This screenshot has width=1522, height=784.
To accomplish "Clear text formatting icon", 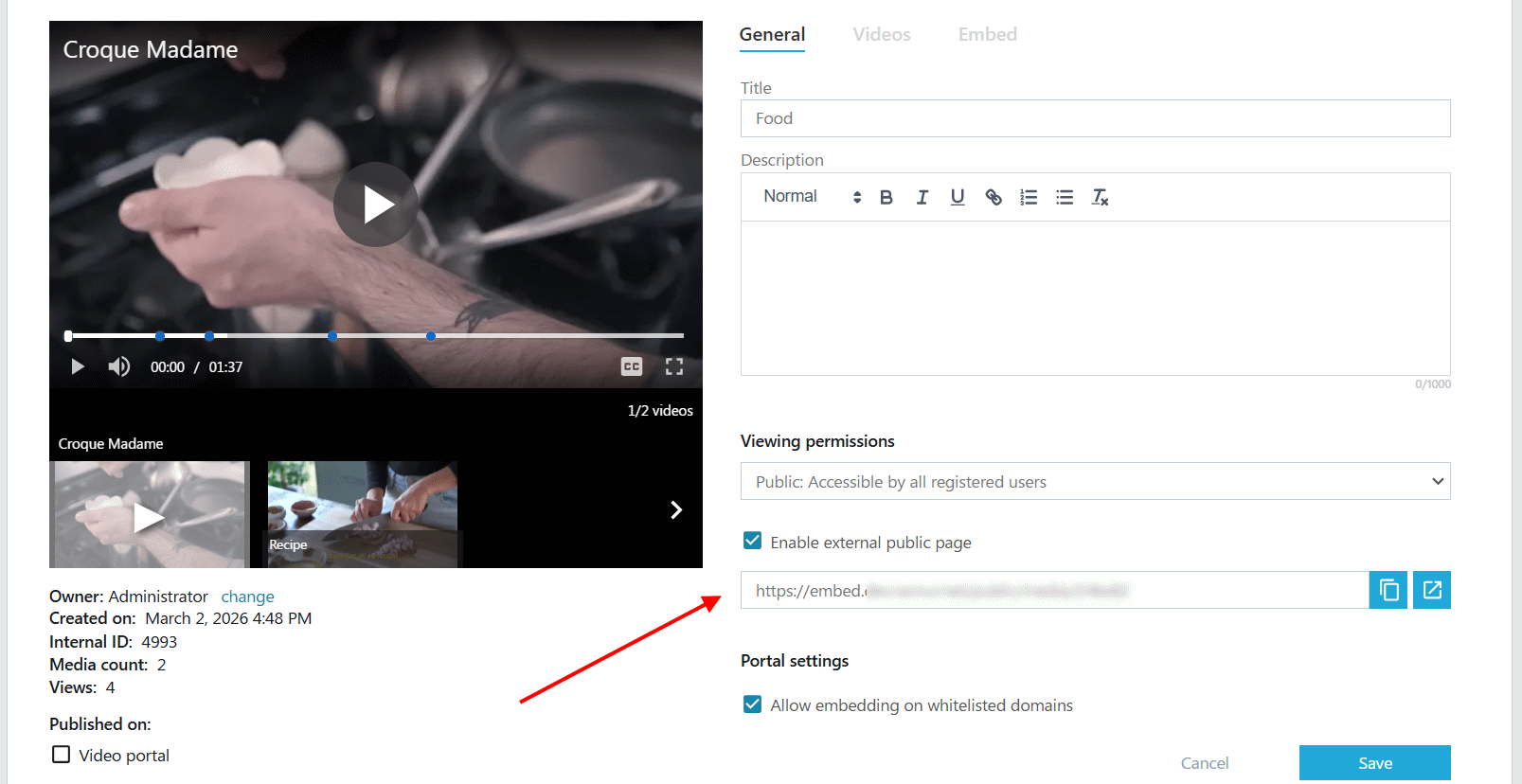I will click(x=1100, y=197).
